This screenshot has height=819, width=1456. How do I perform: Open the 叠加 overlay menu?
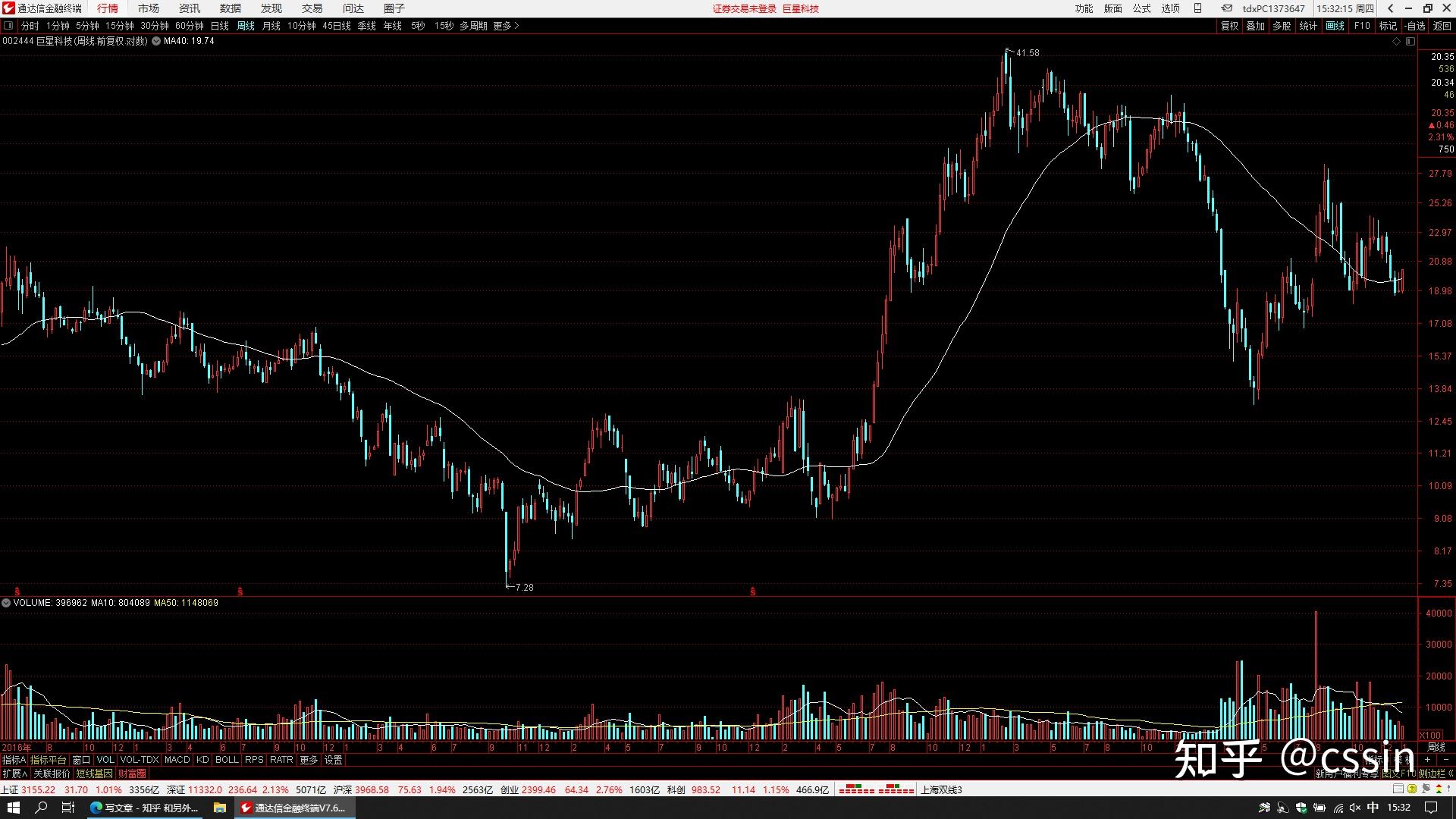point(1256,26)
